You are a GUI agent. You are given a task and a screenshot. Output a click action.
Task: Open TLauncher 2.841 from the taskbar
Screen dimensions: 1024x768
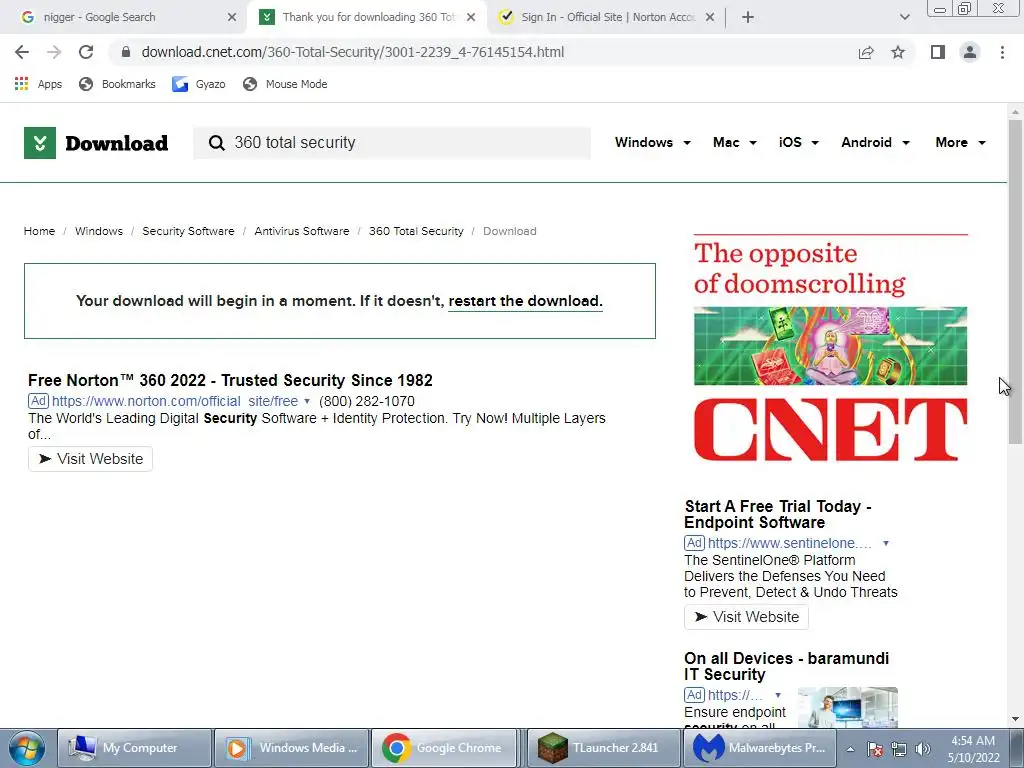tap(603, 748)
